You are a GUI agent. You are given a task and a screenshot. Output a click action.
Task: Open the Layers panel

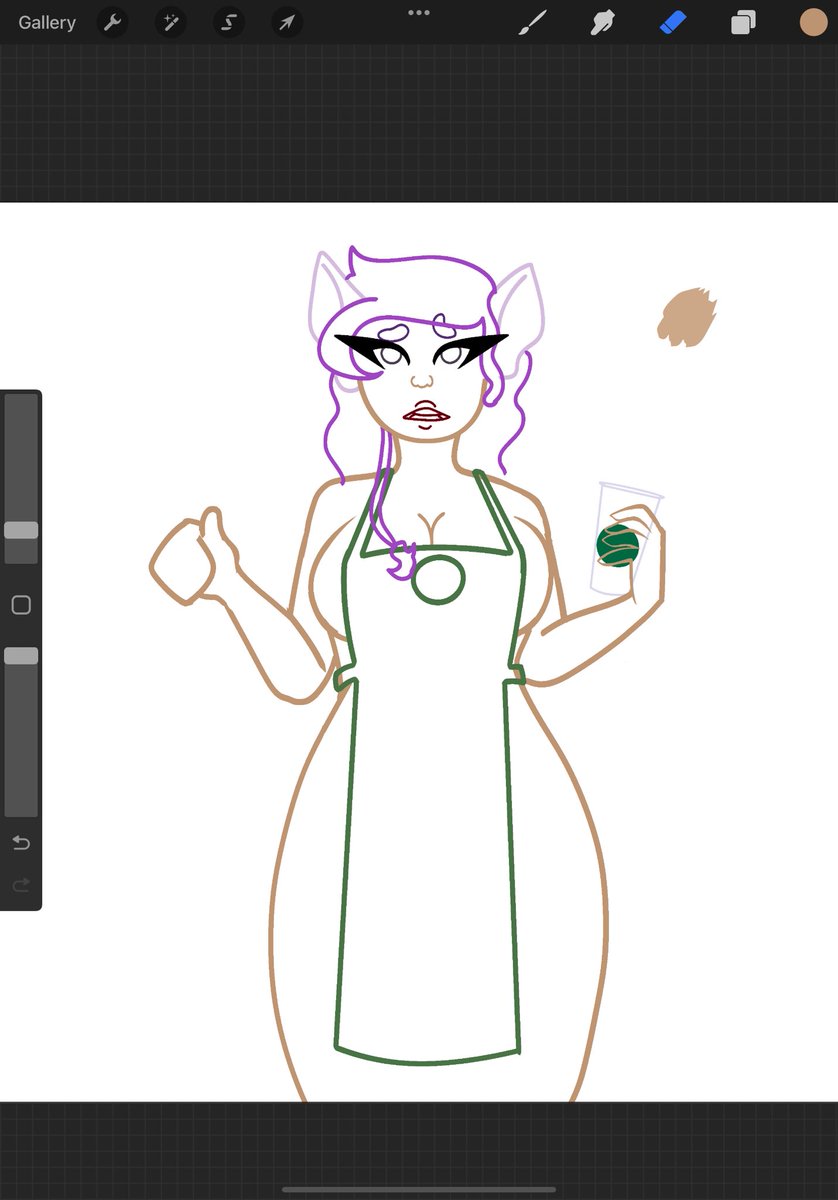[x=743, y=22]
